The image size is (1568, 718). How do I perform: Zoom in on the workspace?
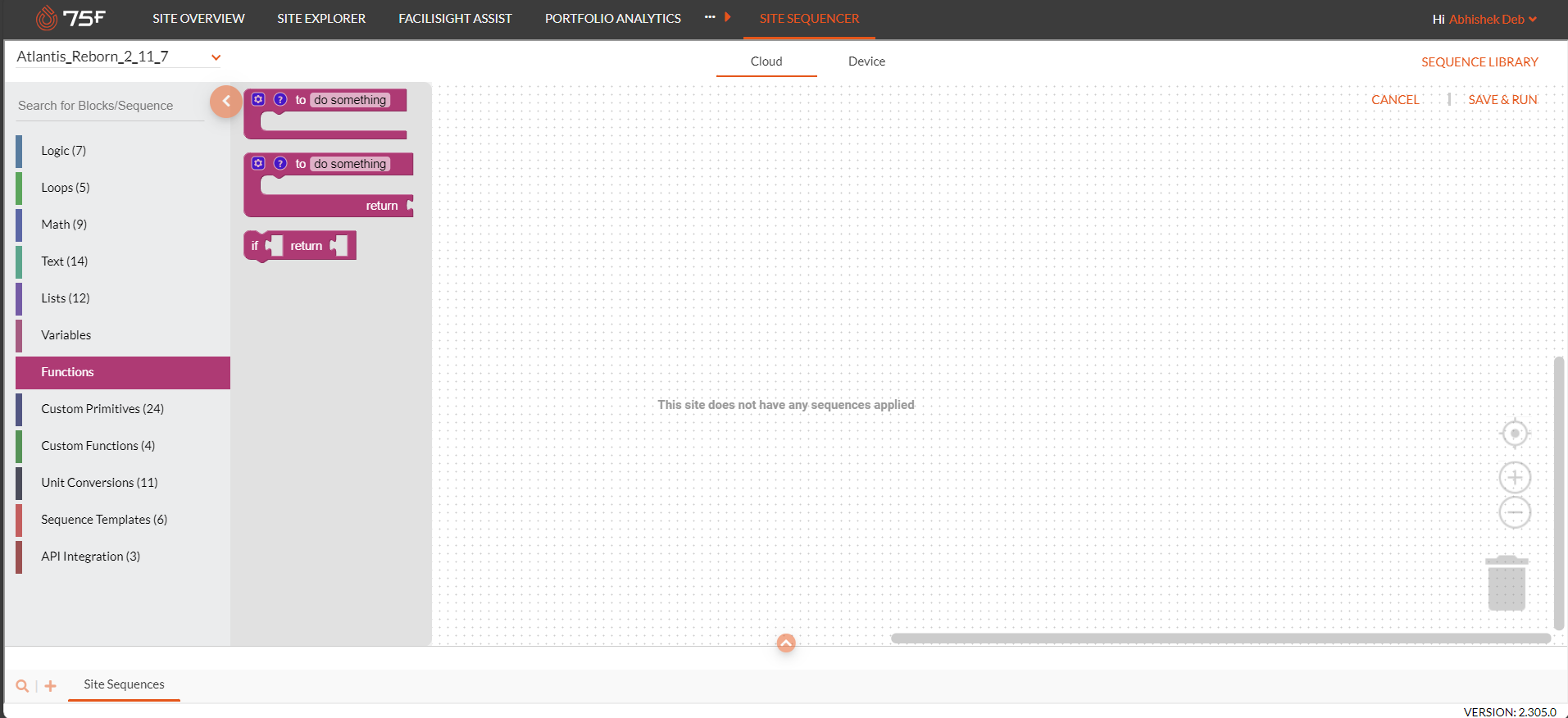pos(1514,477)
